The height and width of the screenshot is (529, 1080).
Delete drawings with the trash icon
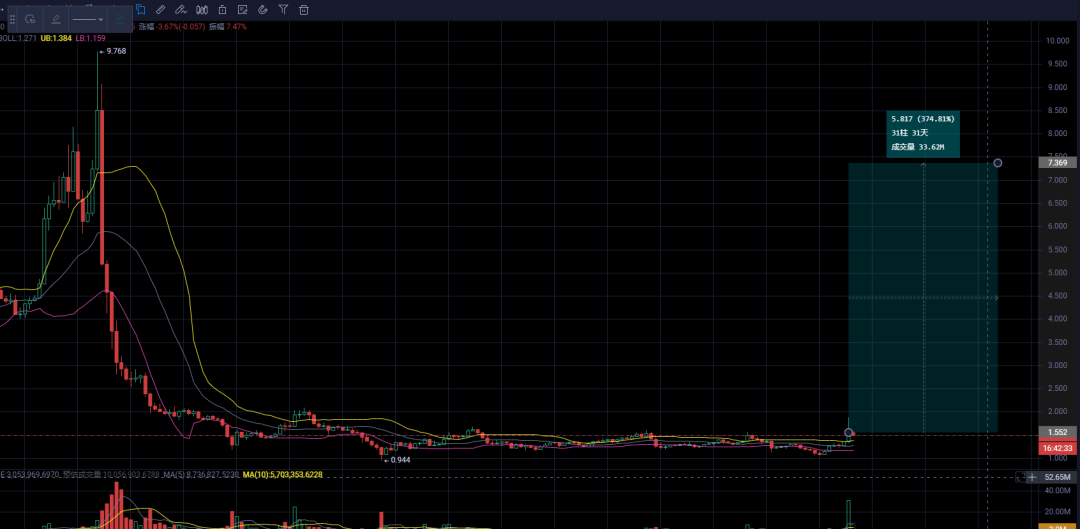click(x=304, y=10)
